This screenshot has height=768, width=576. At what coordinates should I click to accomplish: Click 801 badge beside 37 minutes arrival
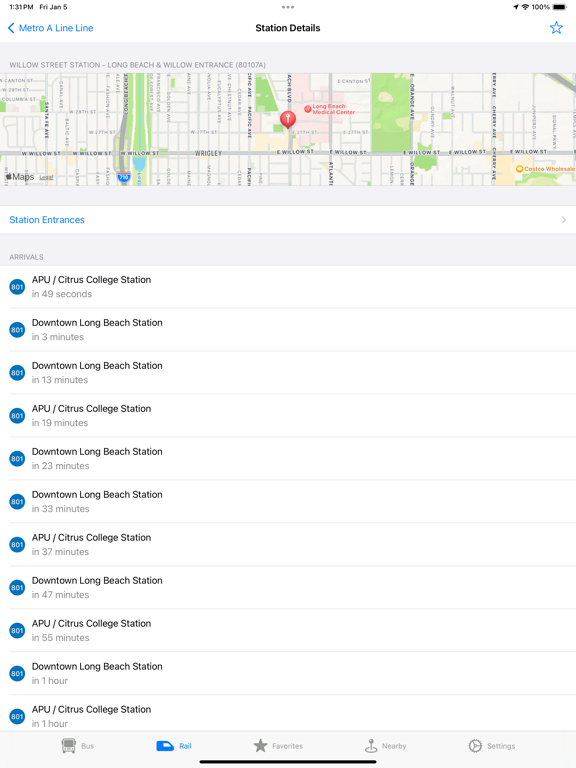(17, 545)
